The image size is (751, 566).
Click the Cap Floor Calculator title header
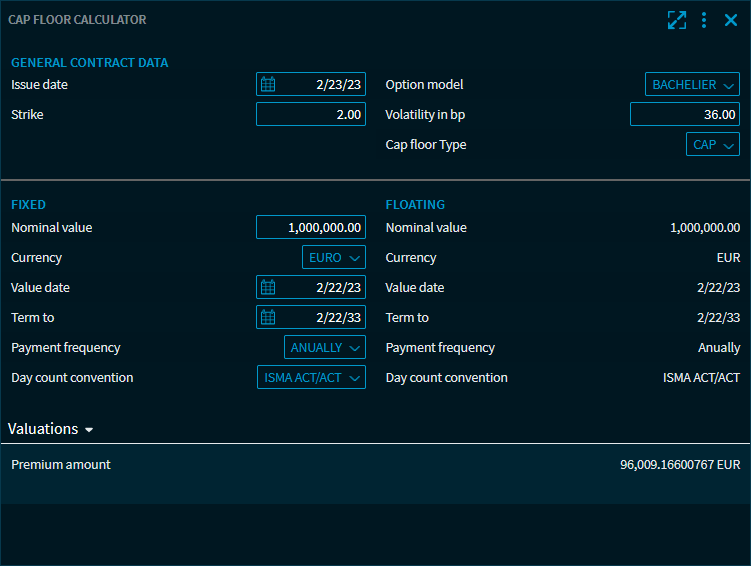click(77, 20)
